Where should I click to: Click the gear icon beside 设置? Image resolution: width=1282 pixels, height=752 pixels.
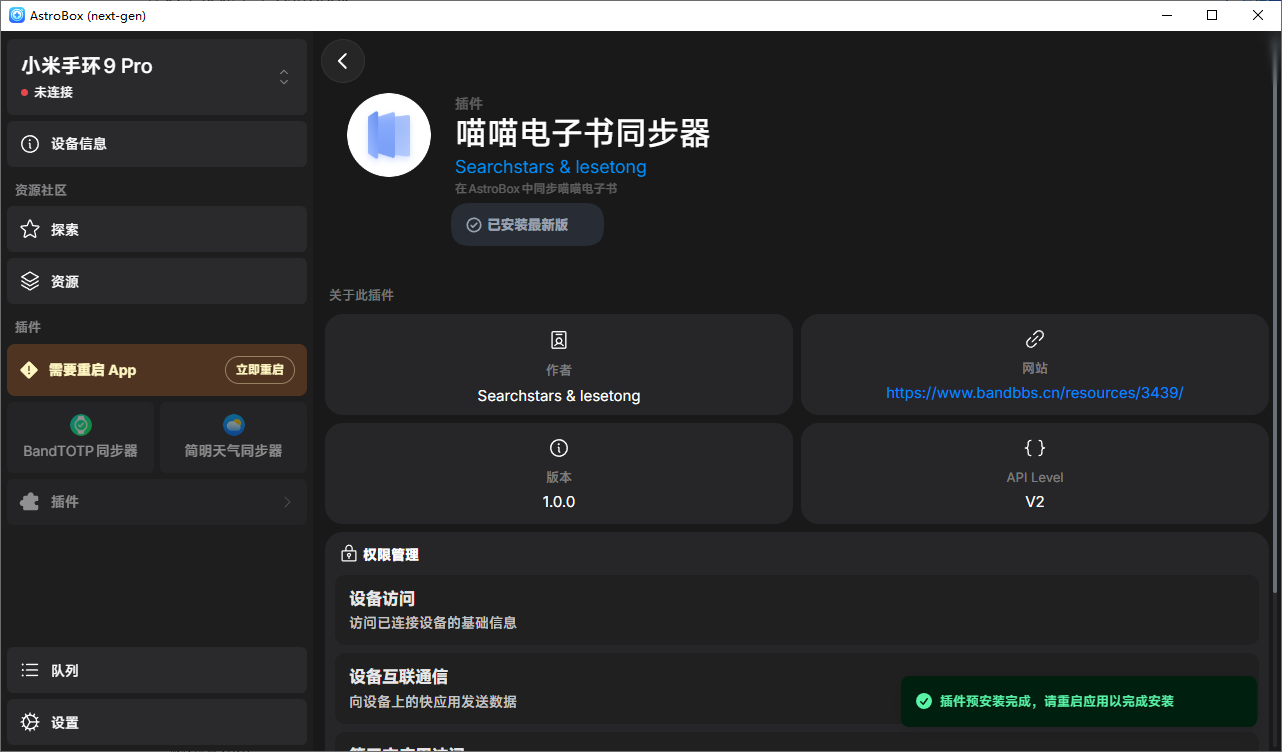pos(30,722)
